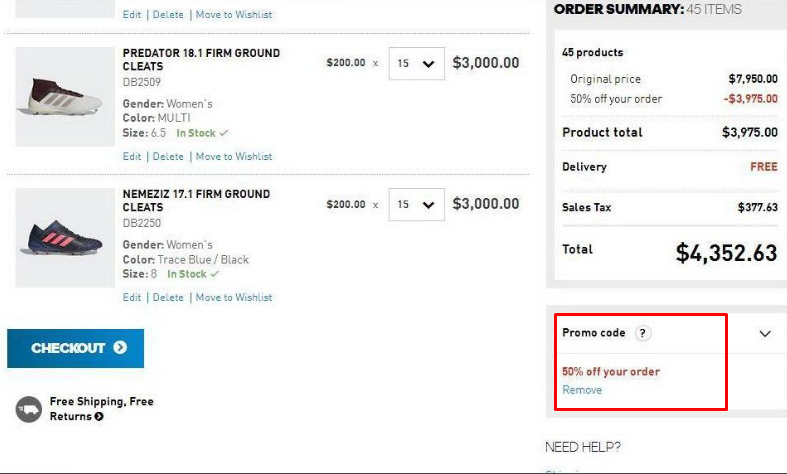Viewport: 787px width, 474px height.
Task: Delete the Nemeziz 17.1 cleats item
Action: click(x=168, y=298)
